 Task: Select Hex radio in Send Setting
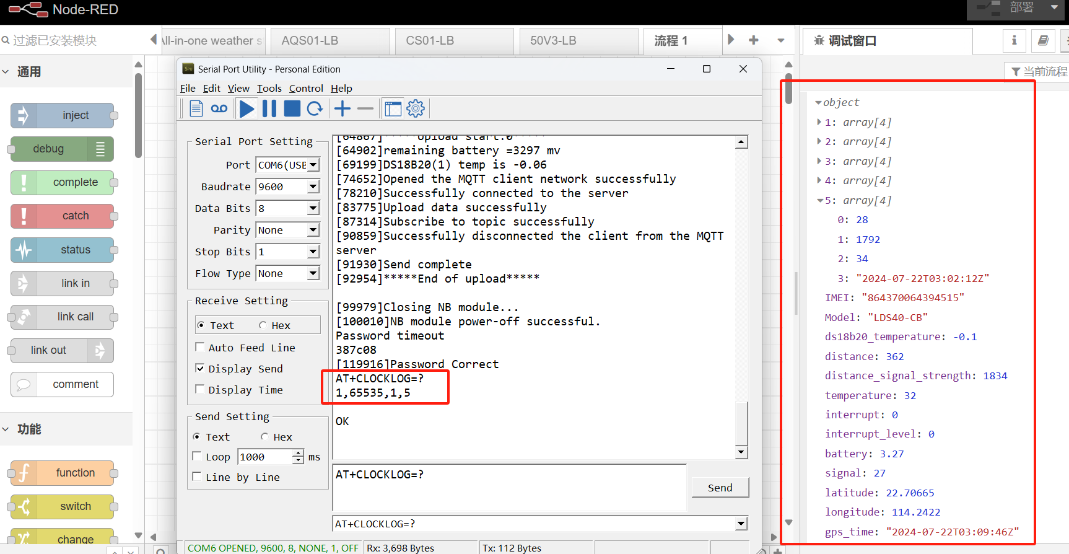click(x=264, y=437)
